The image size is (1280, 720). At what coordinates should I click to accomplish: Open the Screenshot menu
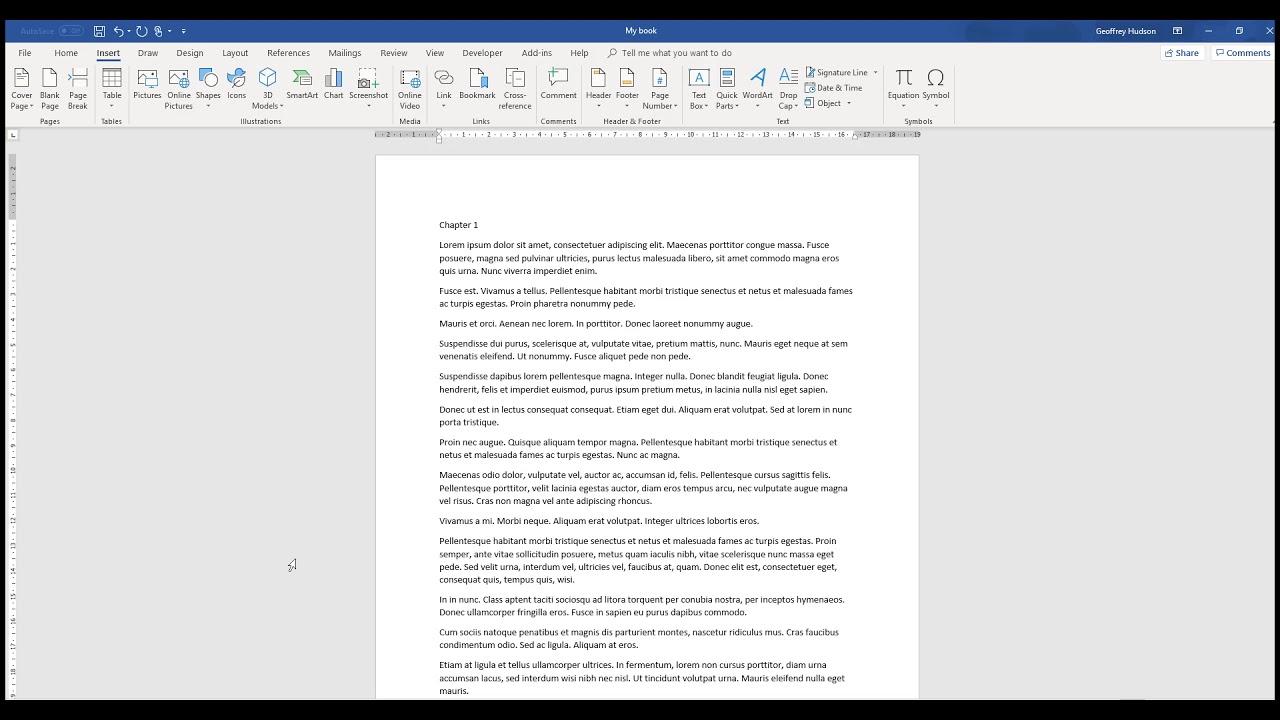(x=369, y=89)
